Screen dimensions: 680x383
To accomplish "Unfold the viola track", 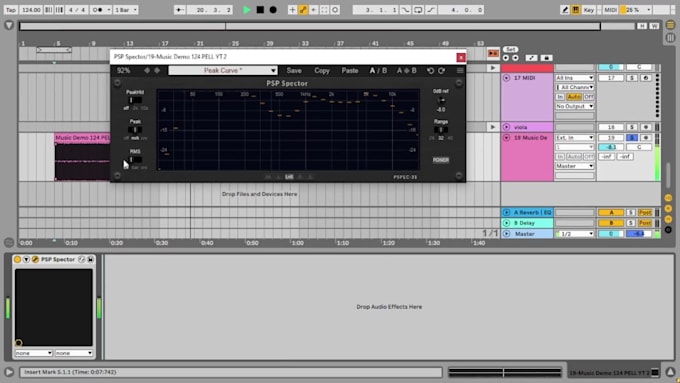I will (x=506, y=127).
